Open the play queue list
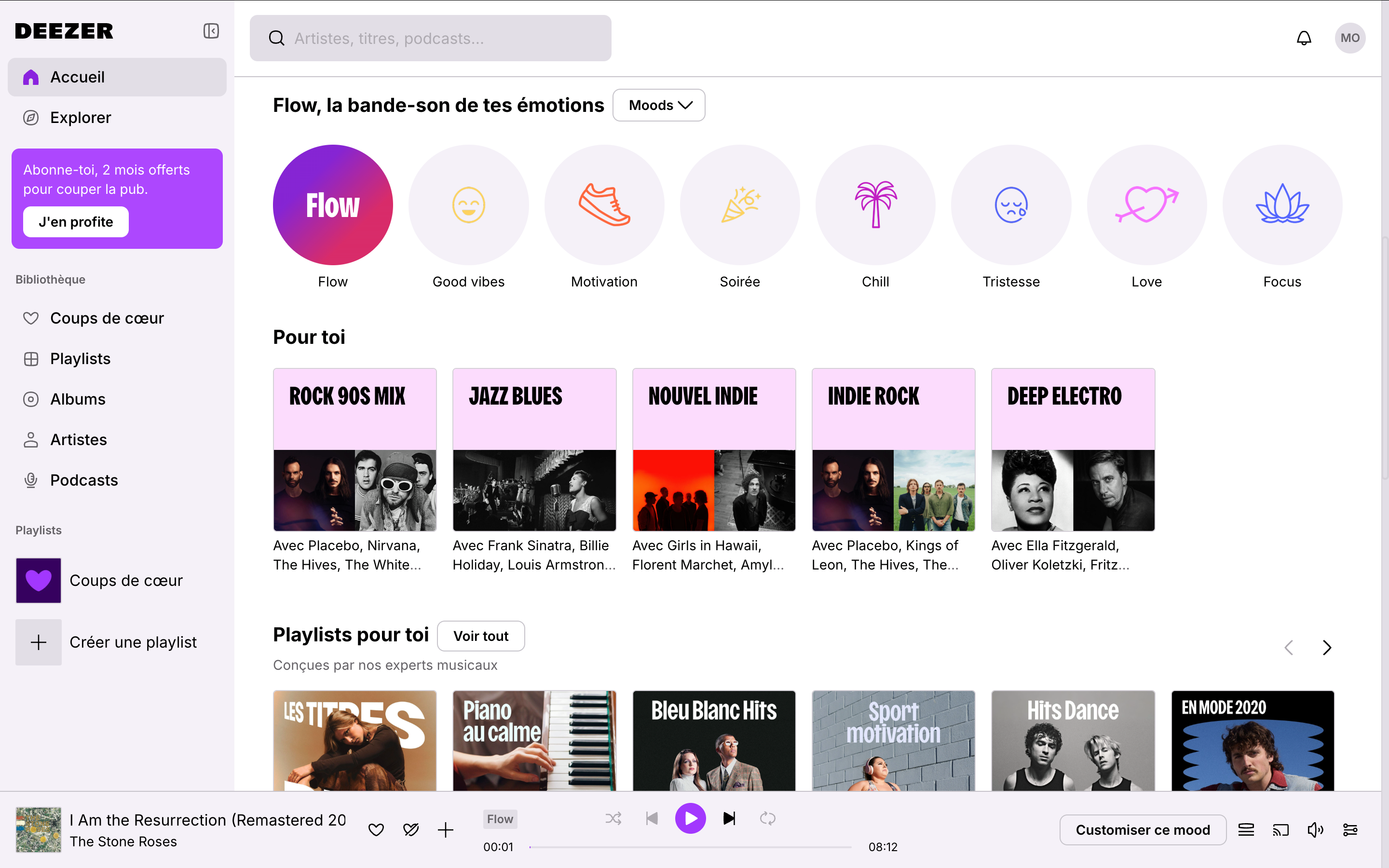Image resolution: width=1389 pixels, height=868 pixels. pyautogui.click(x=1245, y=829)
